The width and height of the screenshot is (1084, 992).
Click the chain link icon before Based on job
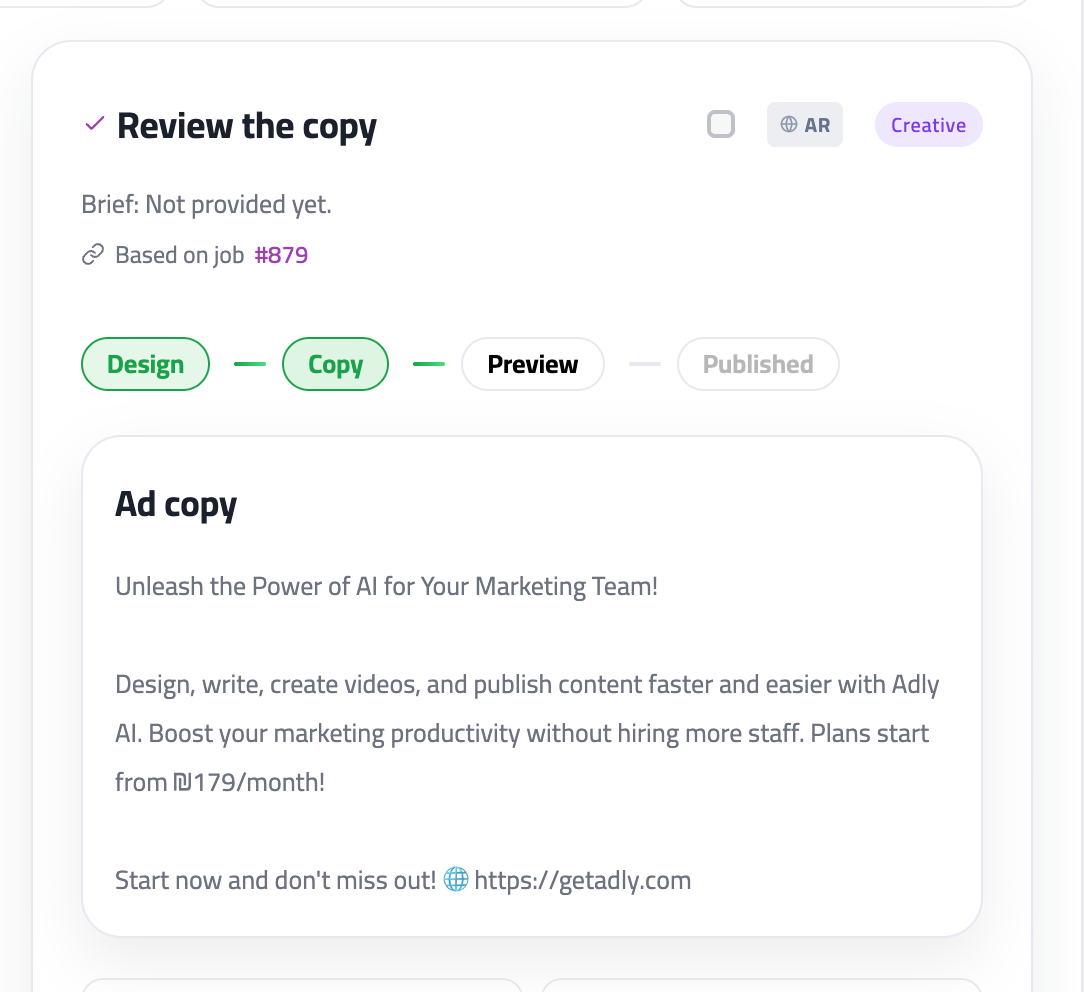(92, 254)
